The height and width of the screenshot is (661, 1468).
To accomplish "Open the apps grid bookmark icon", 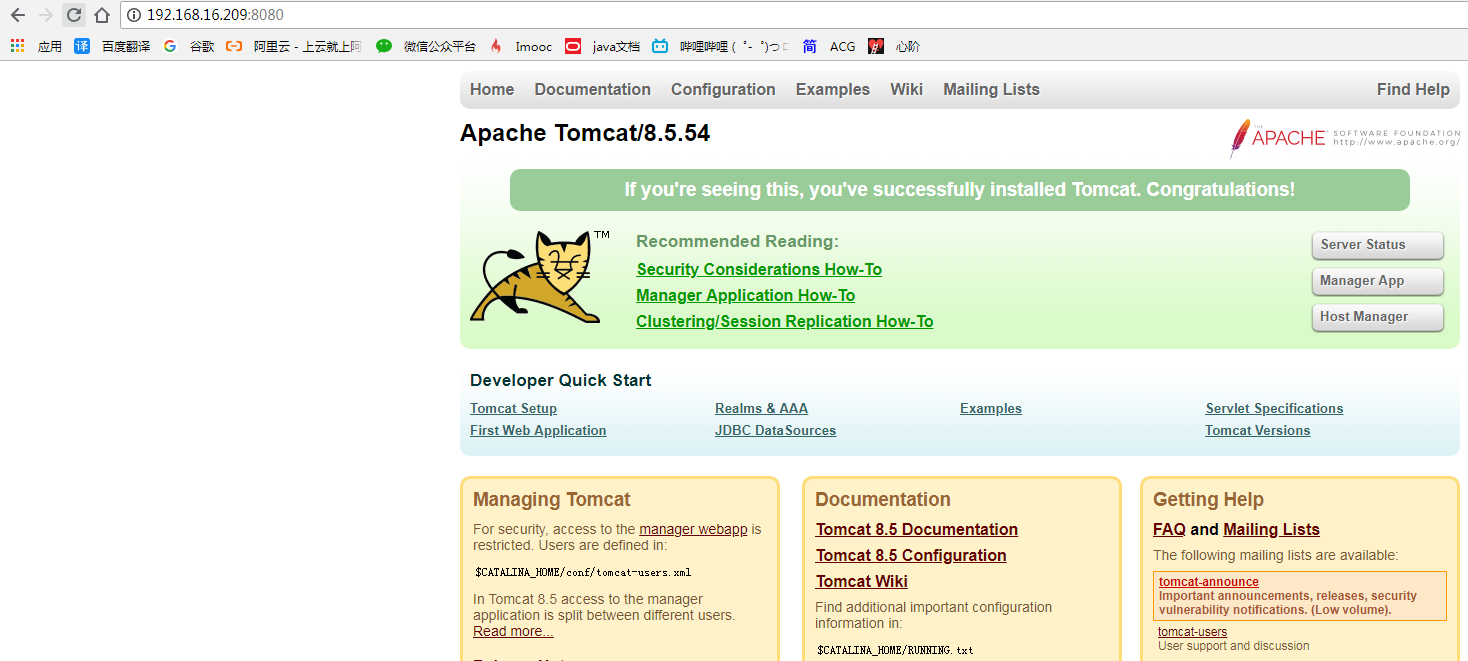I will click(x=17, y=46).
